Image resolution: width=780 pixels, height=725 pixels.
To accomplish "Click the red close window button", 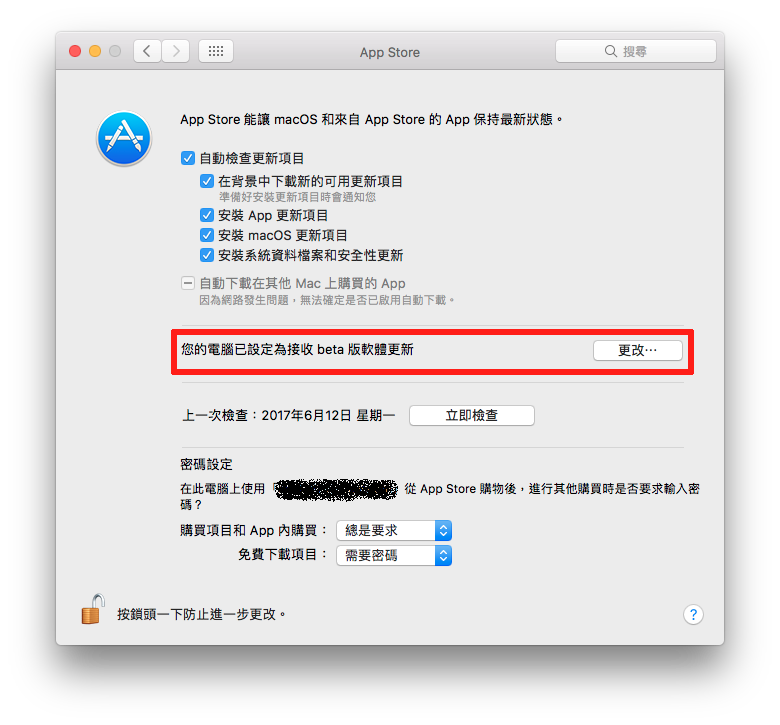I will 75,51.
